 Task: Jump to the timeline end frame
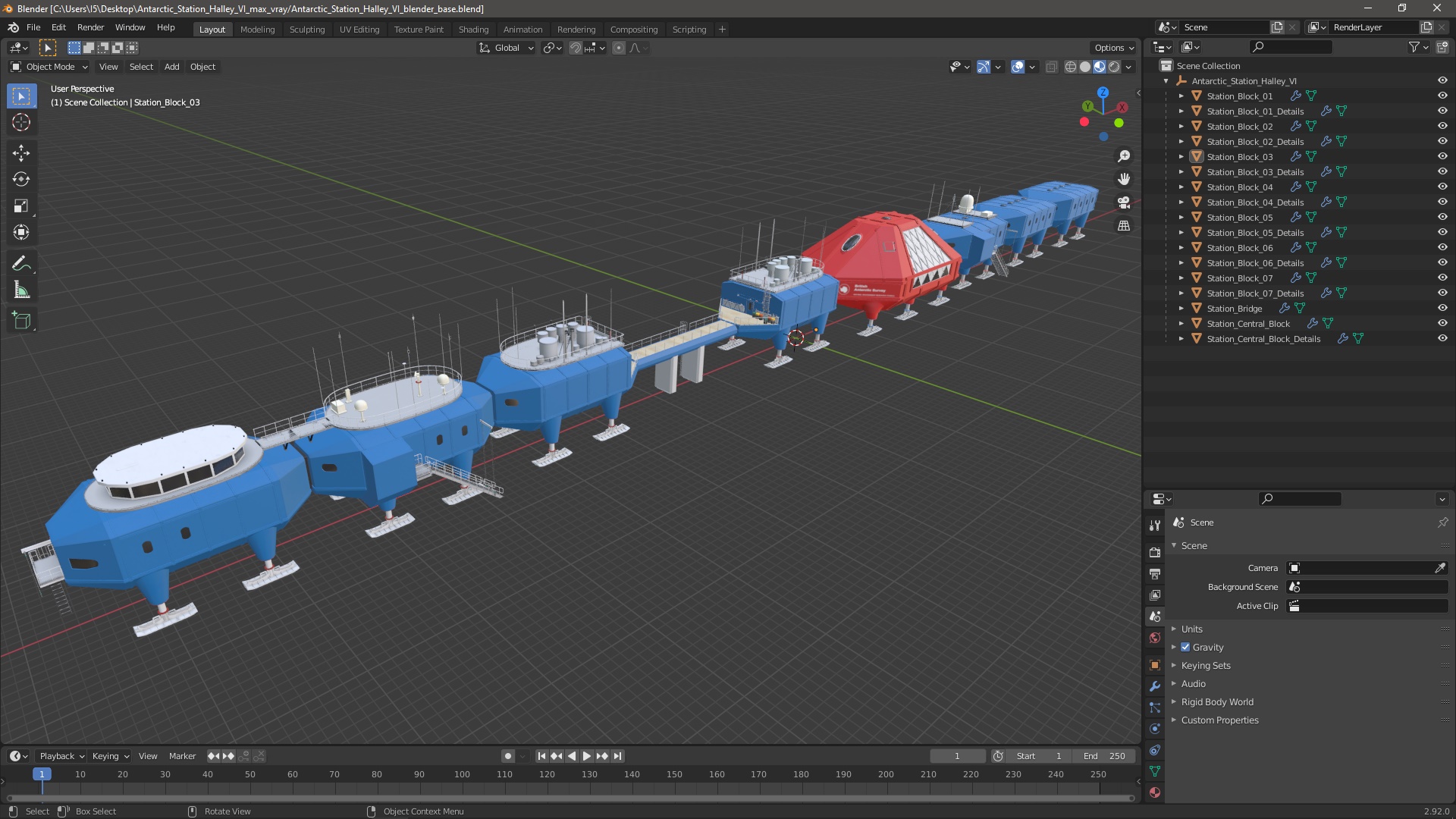point(617,756)
